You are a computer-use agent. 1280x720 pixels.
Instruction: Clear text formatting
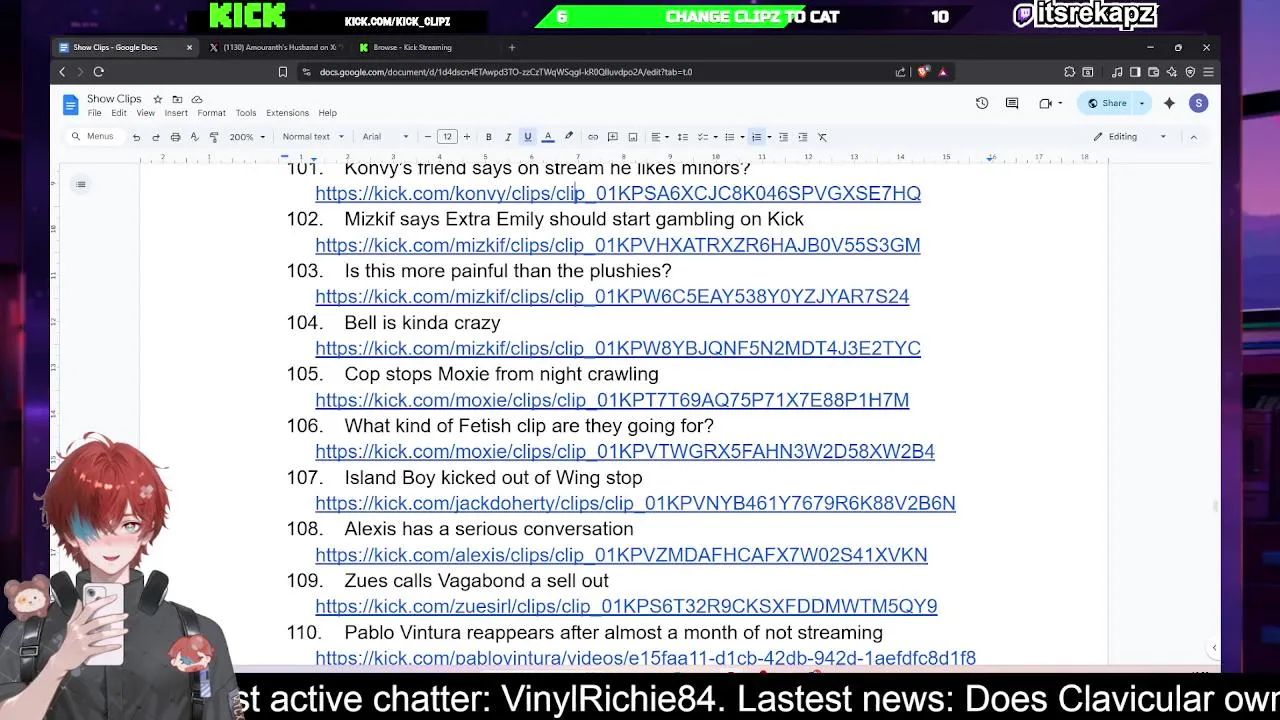click(822, 137)
